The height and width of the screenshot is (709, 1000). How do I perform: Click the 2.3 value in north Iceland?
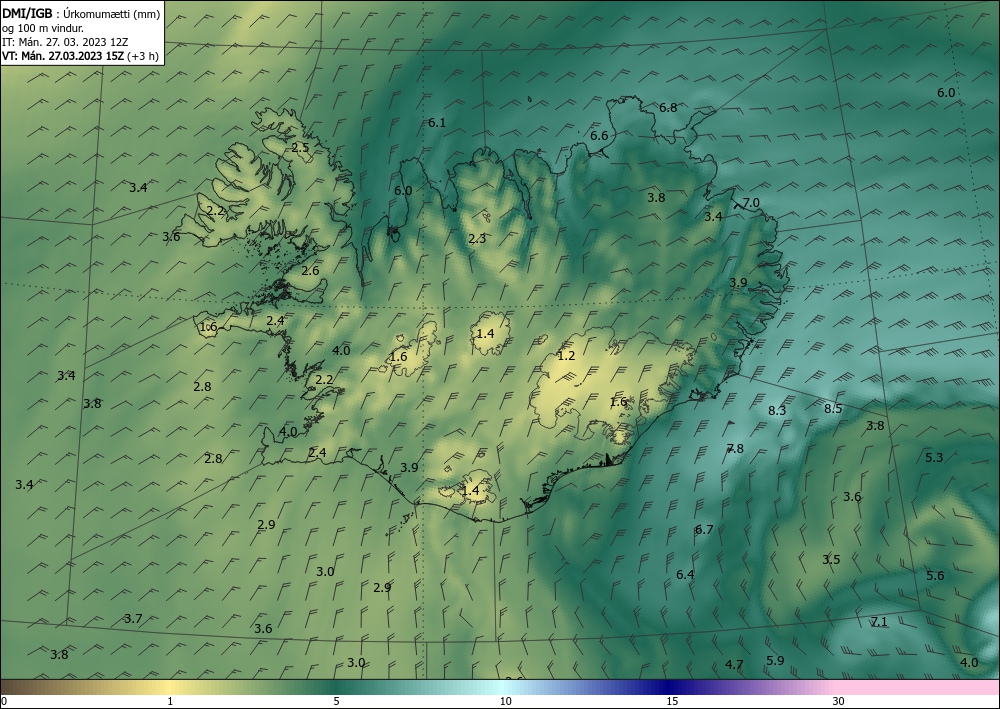point(477,238)
